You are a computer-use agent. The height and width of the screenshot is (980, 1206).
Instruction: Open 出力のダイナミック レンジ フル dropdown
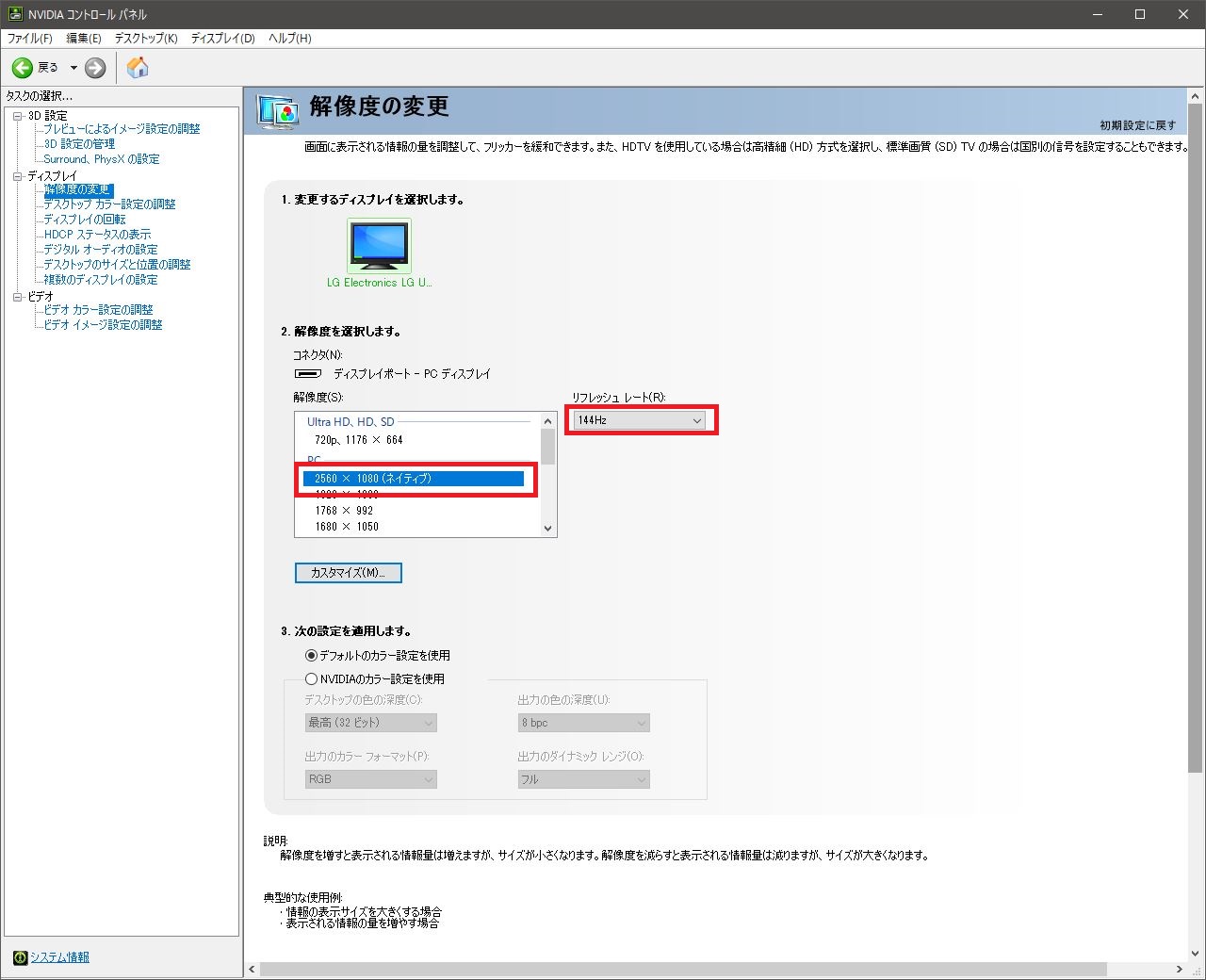tap(584, 779)
